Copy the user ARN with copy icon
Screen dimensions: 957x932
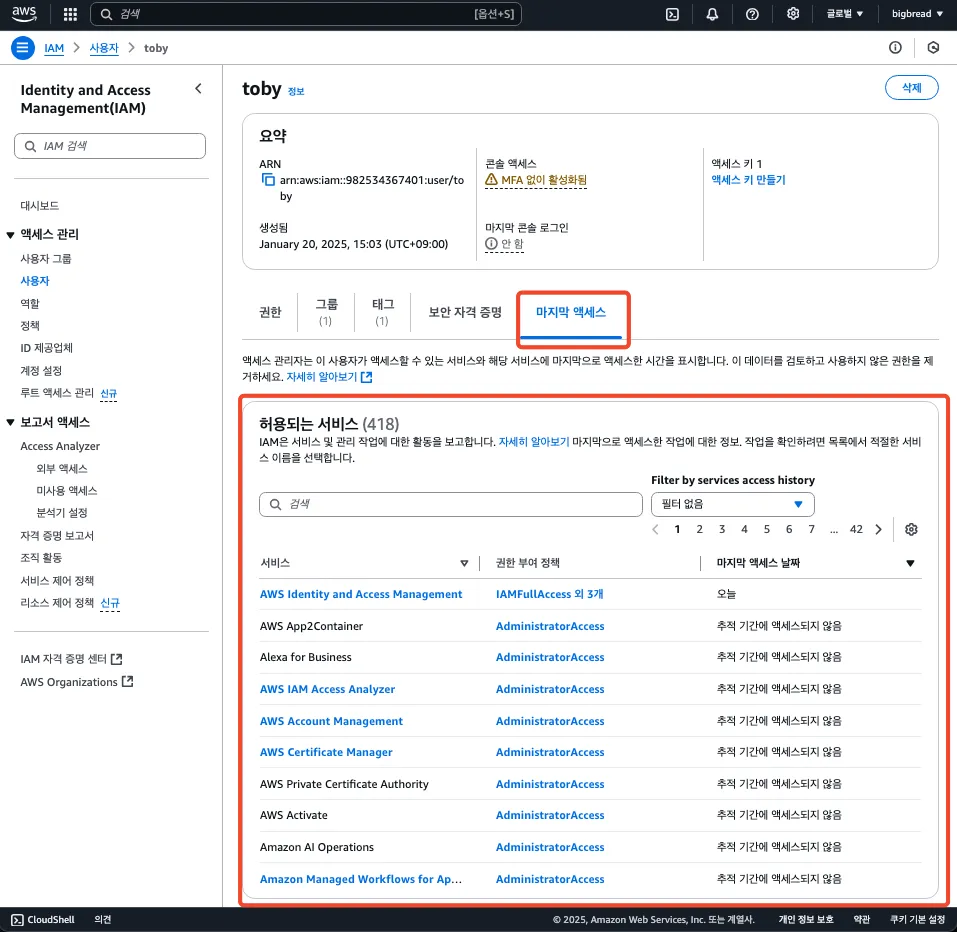[268, 179]
